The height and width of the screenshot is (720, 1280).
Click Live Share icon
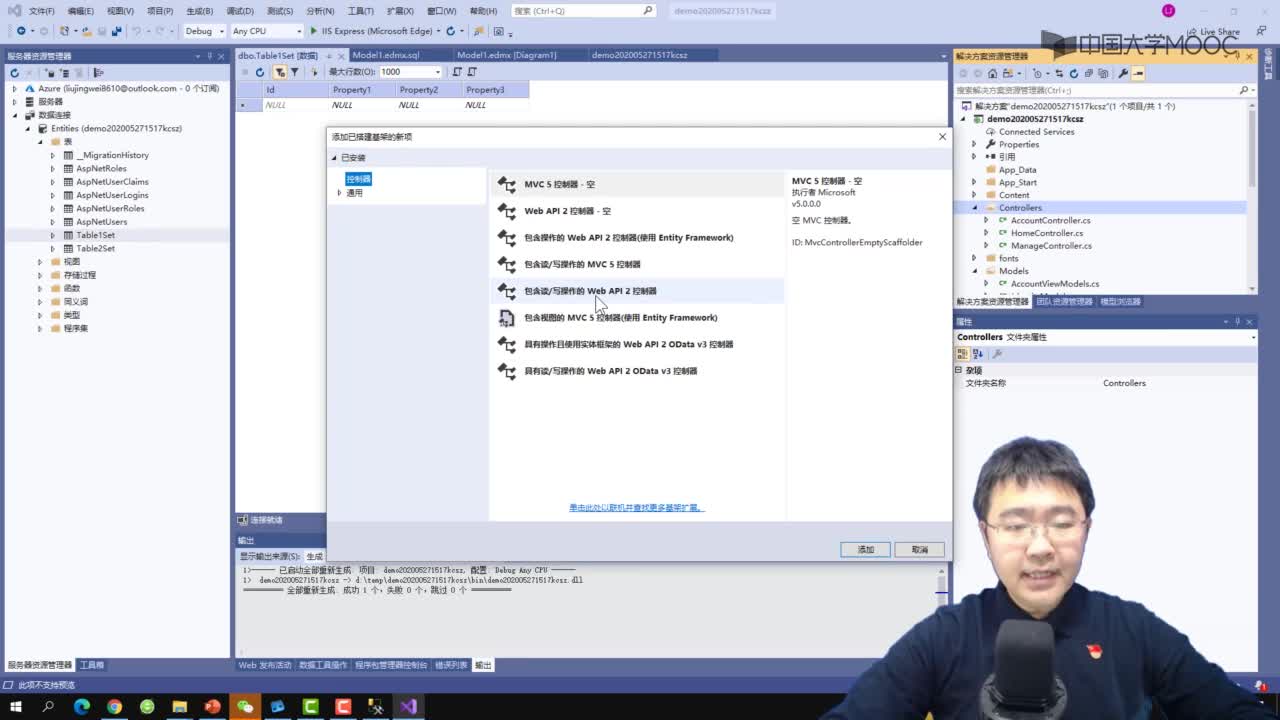(x=1192, y=32)
